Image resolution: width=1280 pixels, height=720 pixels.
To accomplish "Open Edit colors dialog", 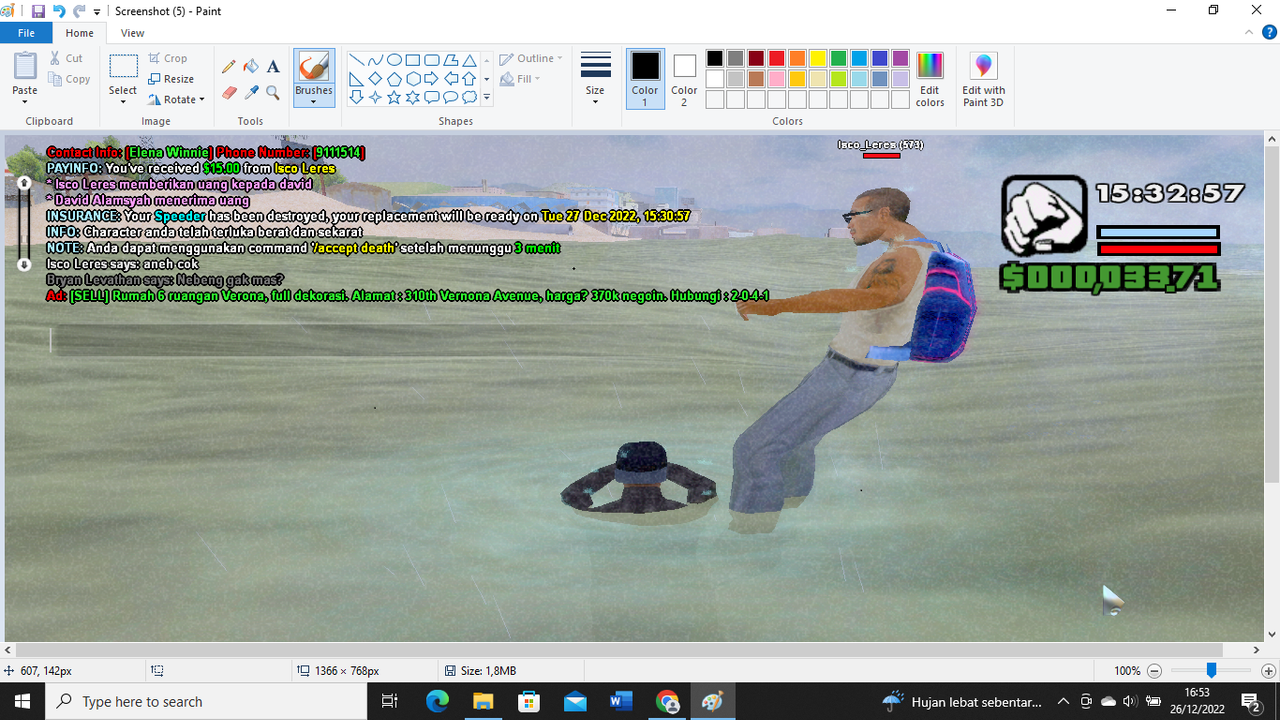I will tap(930, 79).
